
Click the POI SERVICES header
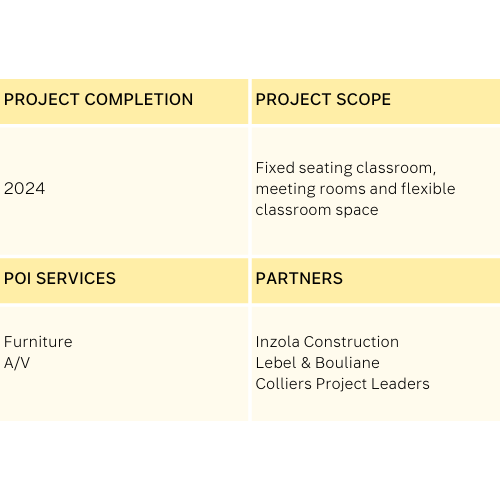pyautogui.click(x=60, y=278)
